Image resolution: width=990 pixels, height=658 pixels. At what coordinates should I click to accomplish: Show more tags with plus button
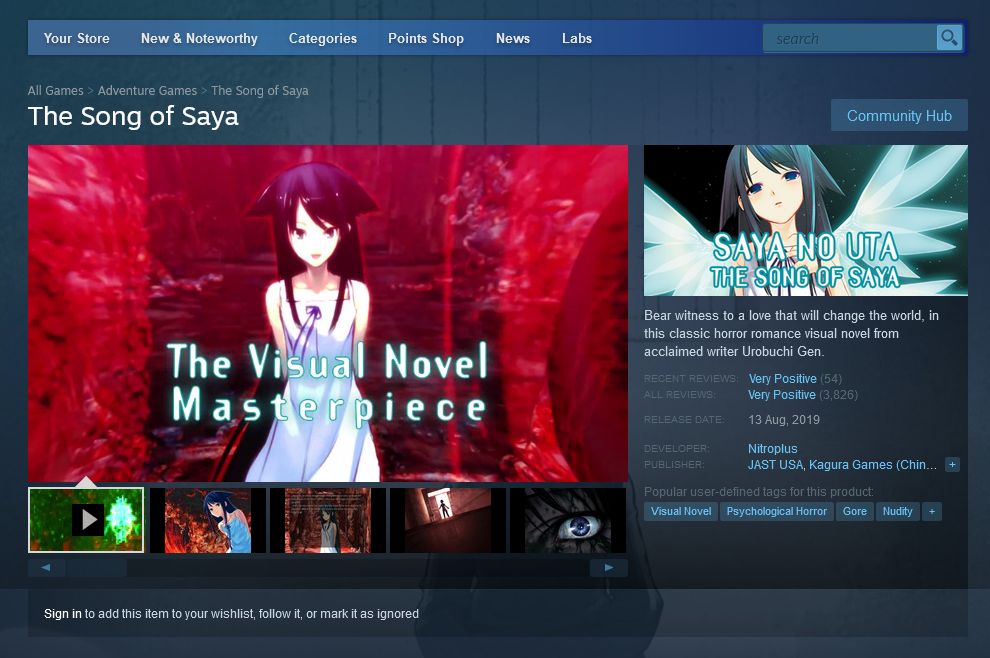coord(932,511)
